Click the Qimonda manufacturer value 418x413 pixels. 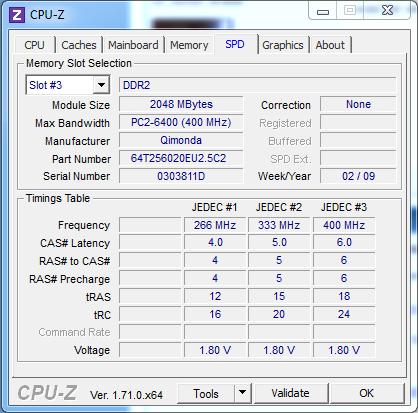[181, 140]
